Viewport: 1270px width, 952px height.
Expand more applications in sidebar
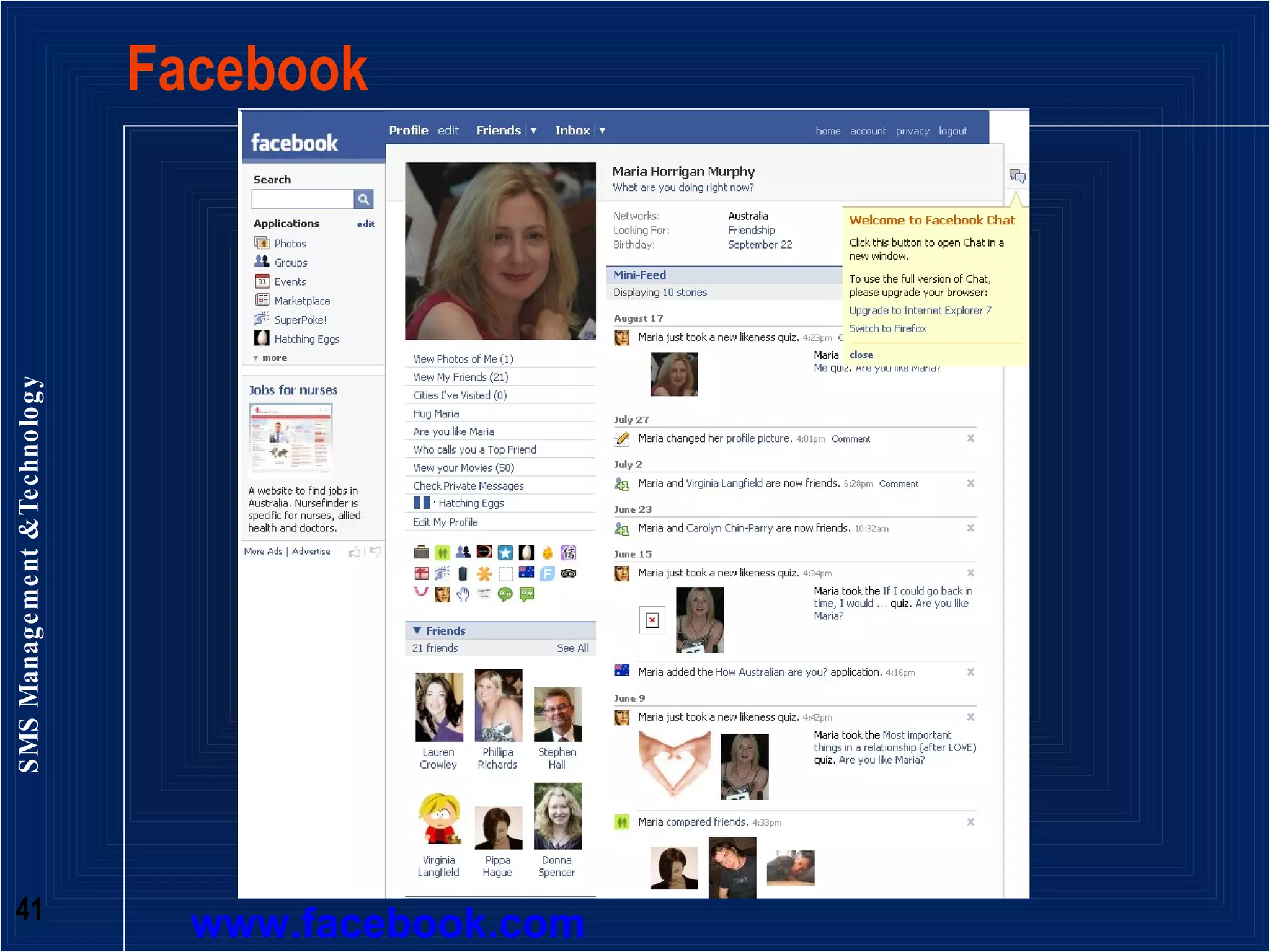[270, 358]
